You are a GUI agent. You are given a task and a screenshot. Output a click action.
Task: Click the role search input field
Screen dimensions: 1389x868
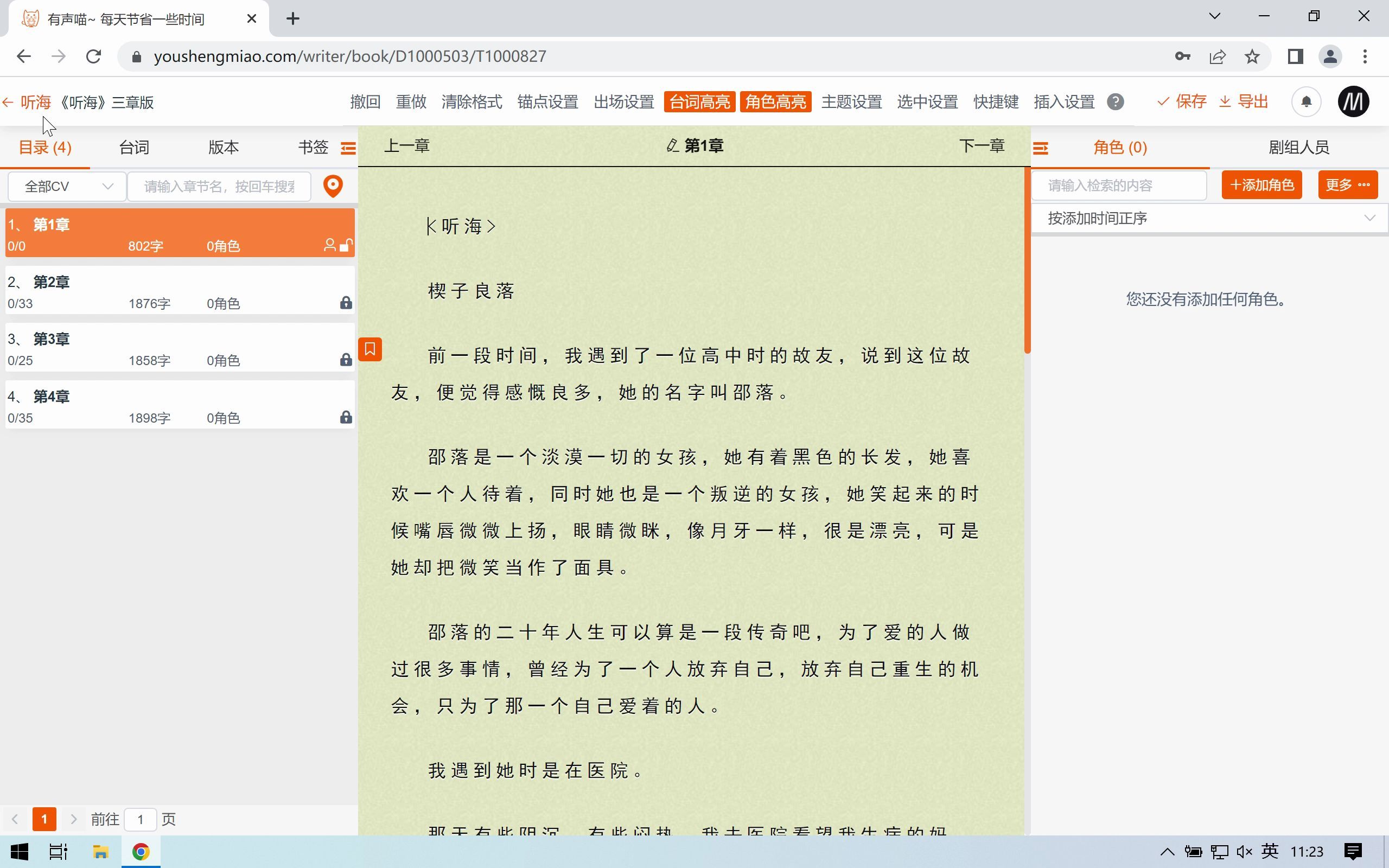1119,186
